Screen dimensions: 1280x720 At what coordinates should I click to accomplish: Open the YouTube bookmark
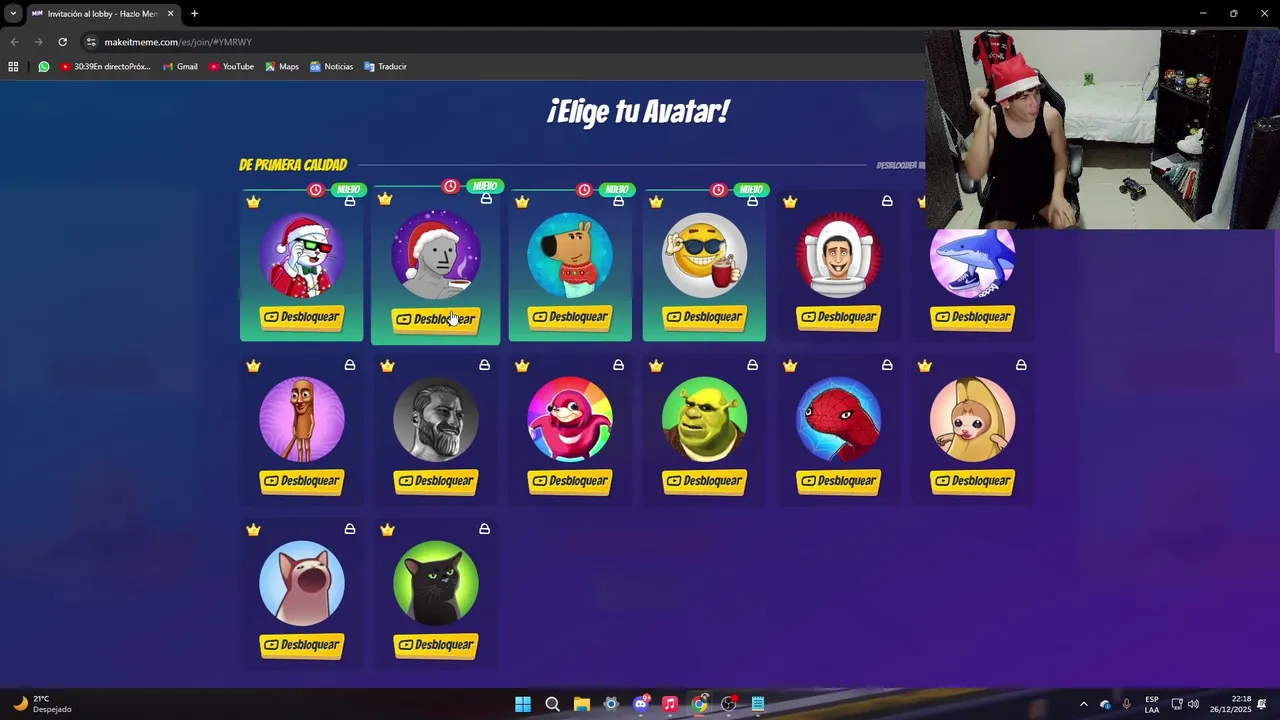click(231, 67)
